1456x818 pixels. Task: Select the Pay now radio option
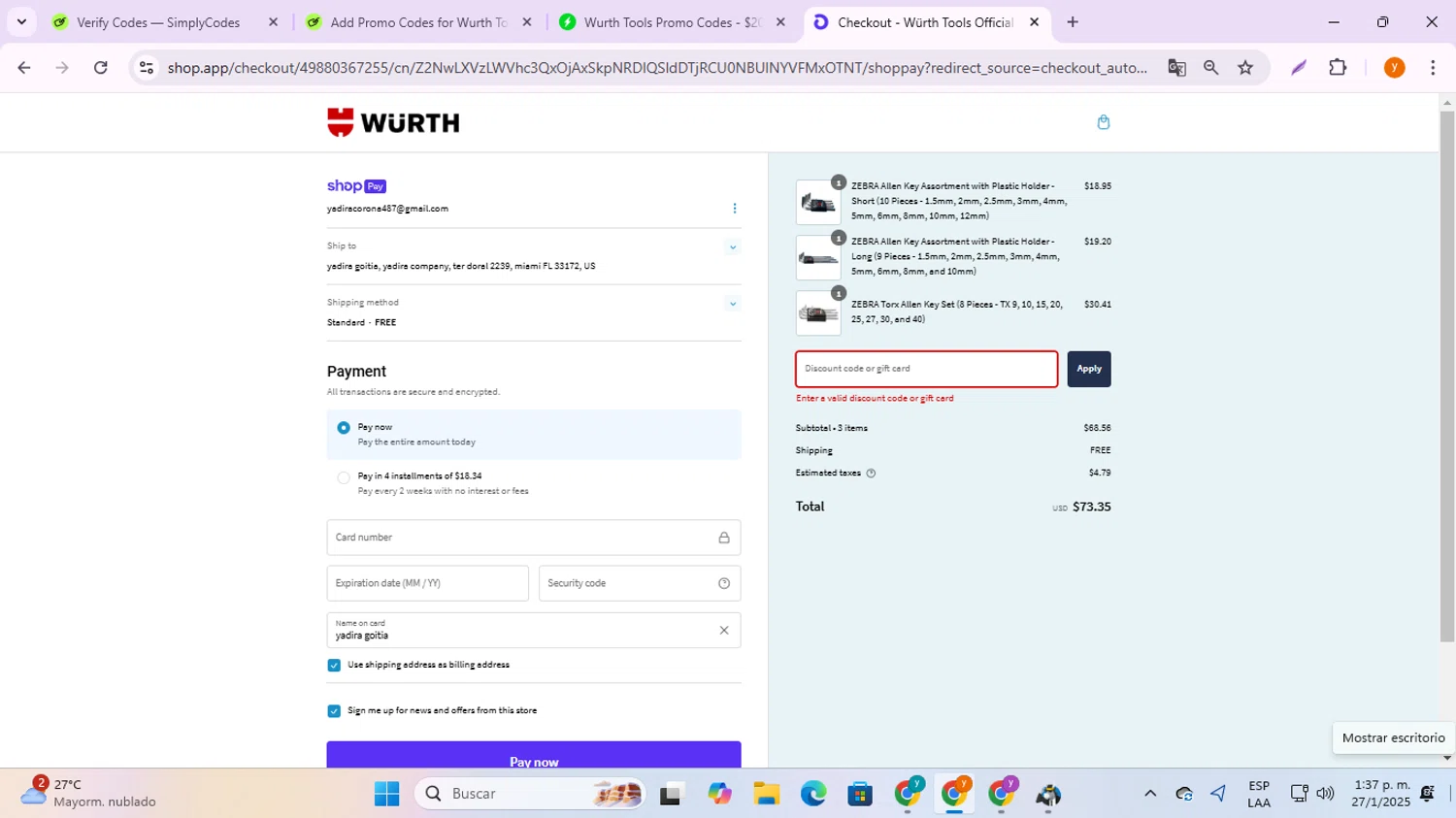click(344, 428)
